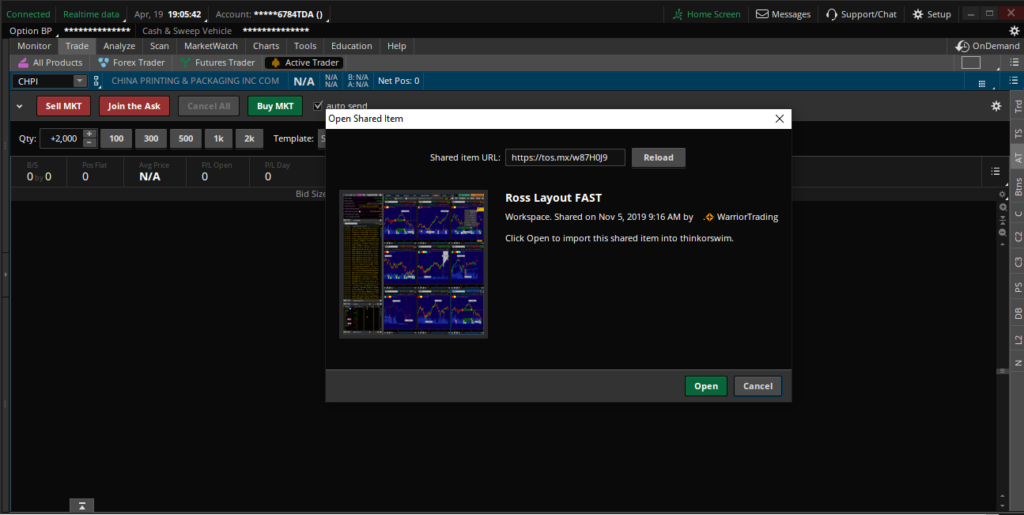Increase quantity with plus stepper
The image size is (1024, 515).
tap(89, 134)
